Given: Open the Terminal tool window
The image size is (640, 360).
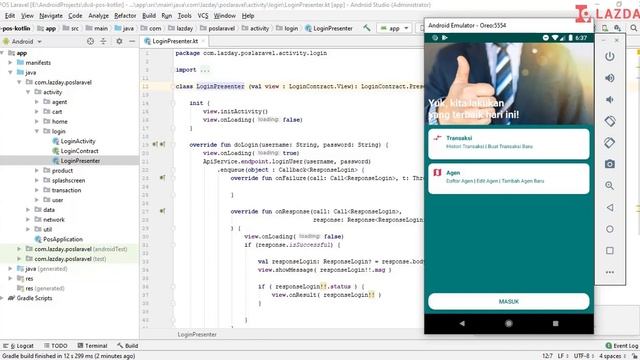Looking at the screenshot, I should tap(92, 346).
